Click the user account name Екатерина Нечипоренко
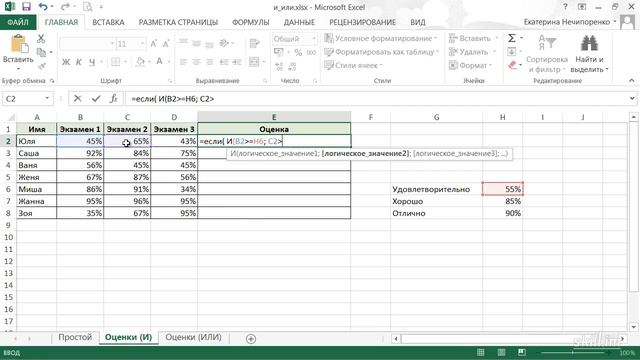 coord(567,22)
